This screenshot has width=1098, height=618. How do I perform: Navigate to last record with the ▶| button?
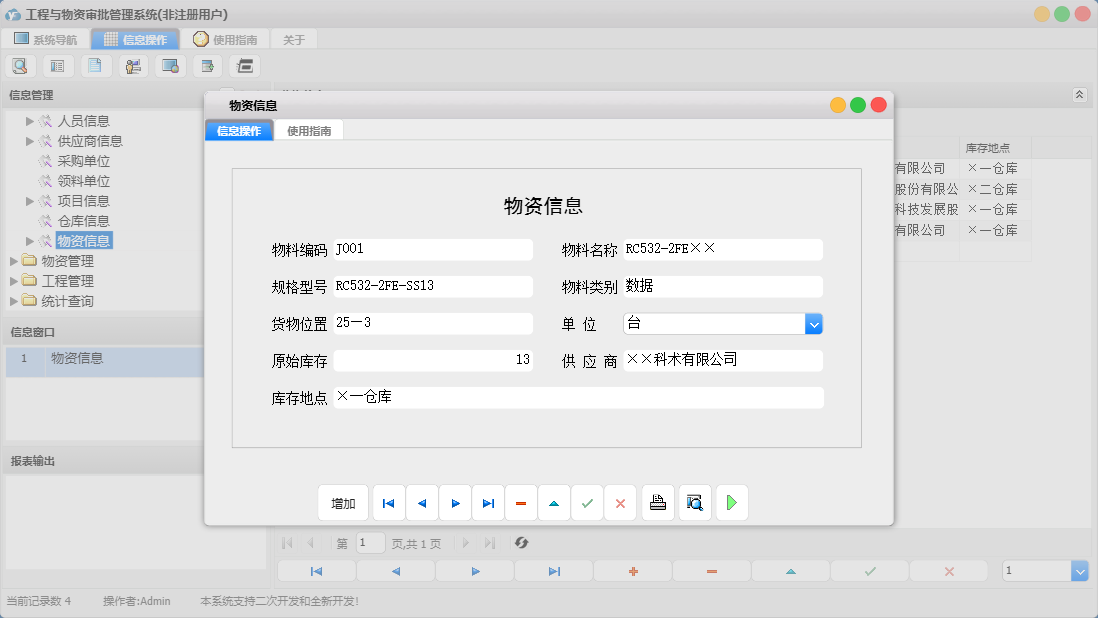click(x=488, y=502)
